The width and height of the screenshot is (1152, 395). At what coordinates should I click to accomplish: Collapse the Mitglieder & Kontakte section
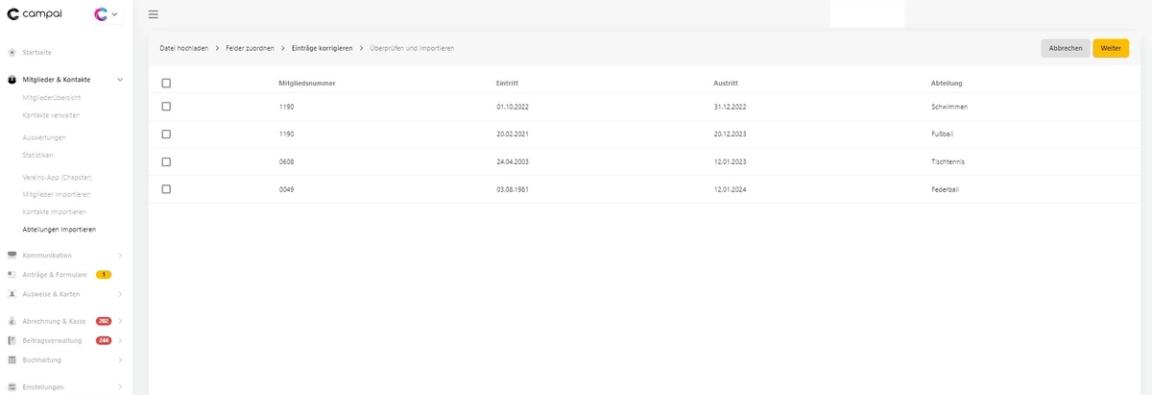pos(120,79)
